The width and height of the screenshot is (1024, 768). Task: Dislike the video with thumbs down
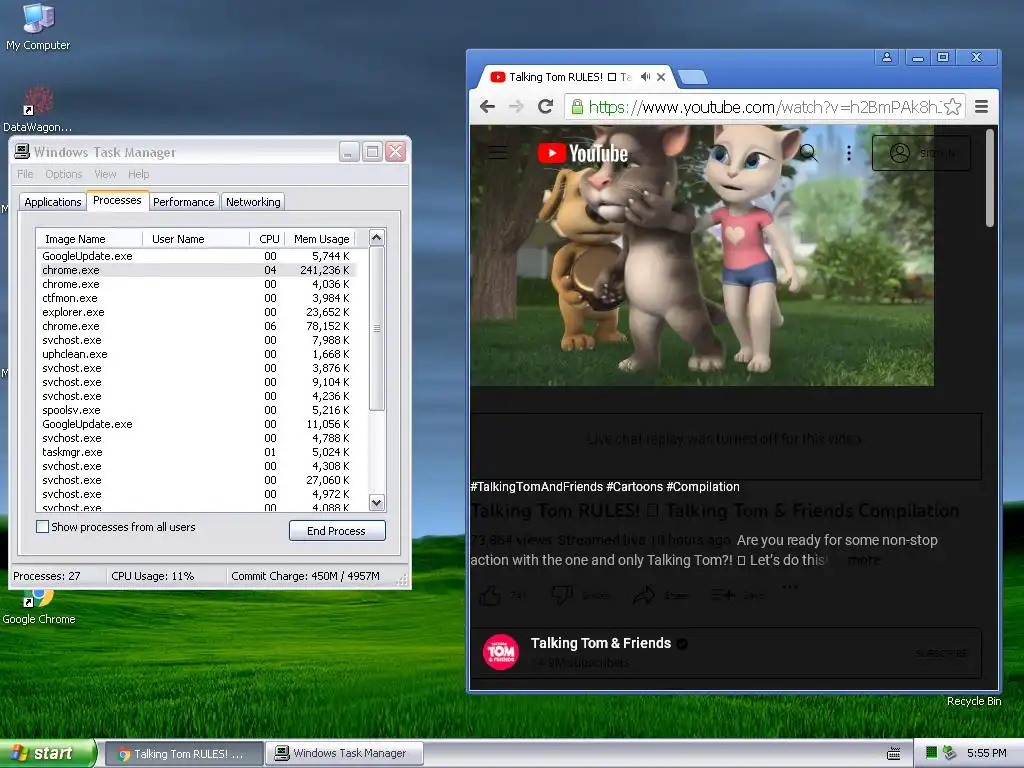pyautogui.click(x=563, y=595)
